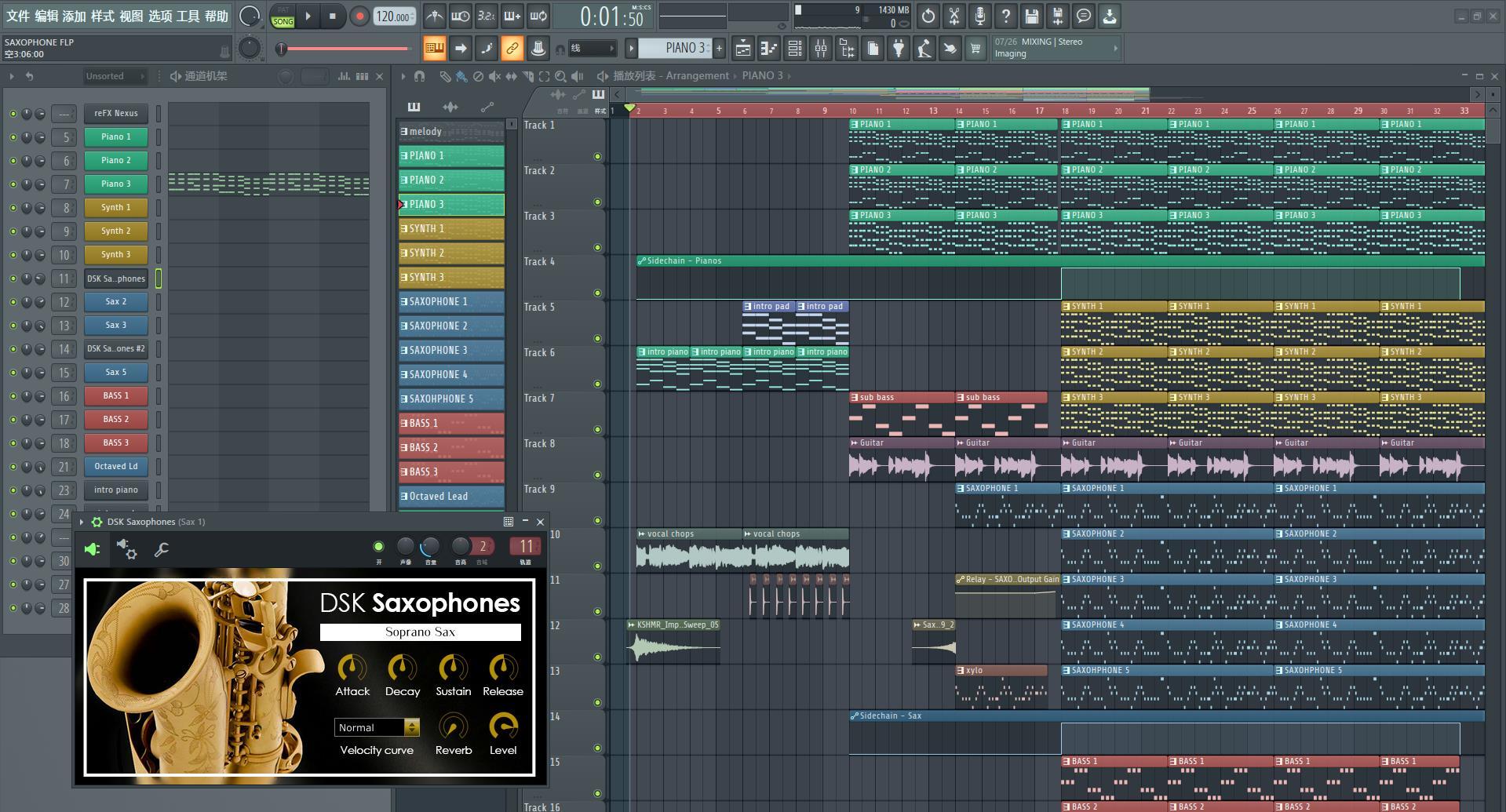The height and width of the screenshot is (812, 1506).
Task: Open the Velocity curve Normal dropdown
Action: tap(377, 727)
